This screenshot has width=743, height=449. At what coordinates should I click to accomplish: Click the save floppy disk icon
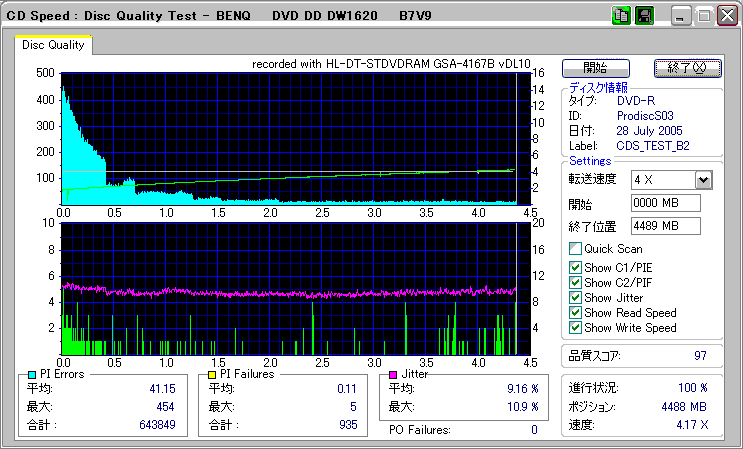644,16
